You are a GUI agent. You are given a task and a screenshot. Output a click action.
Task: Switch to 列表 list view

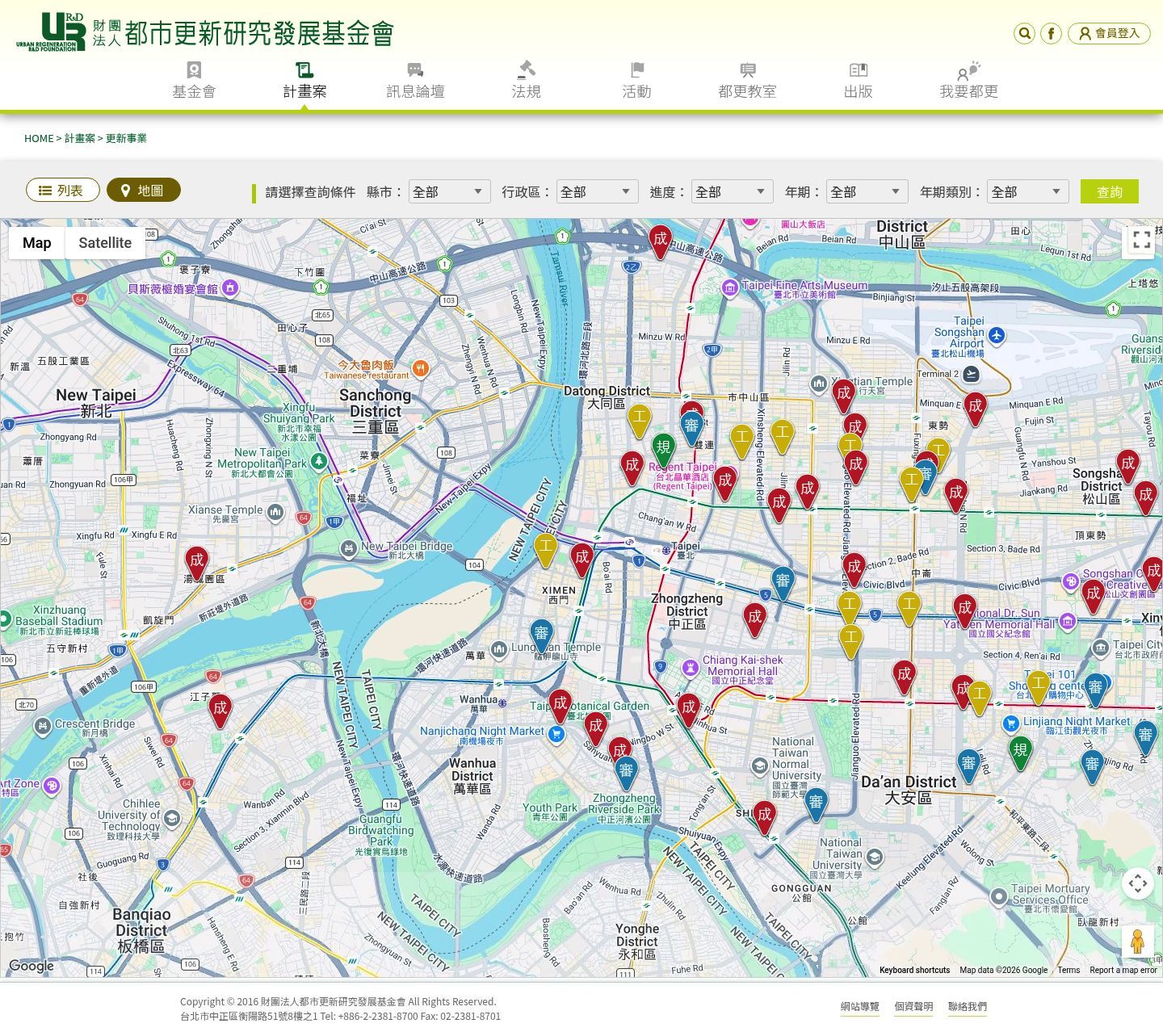pyautogui.click(x=62, y=190)
